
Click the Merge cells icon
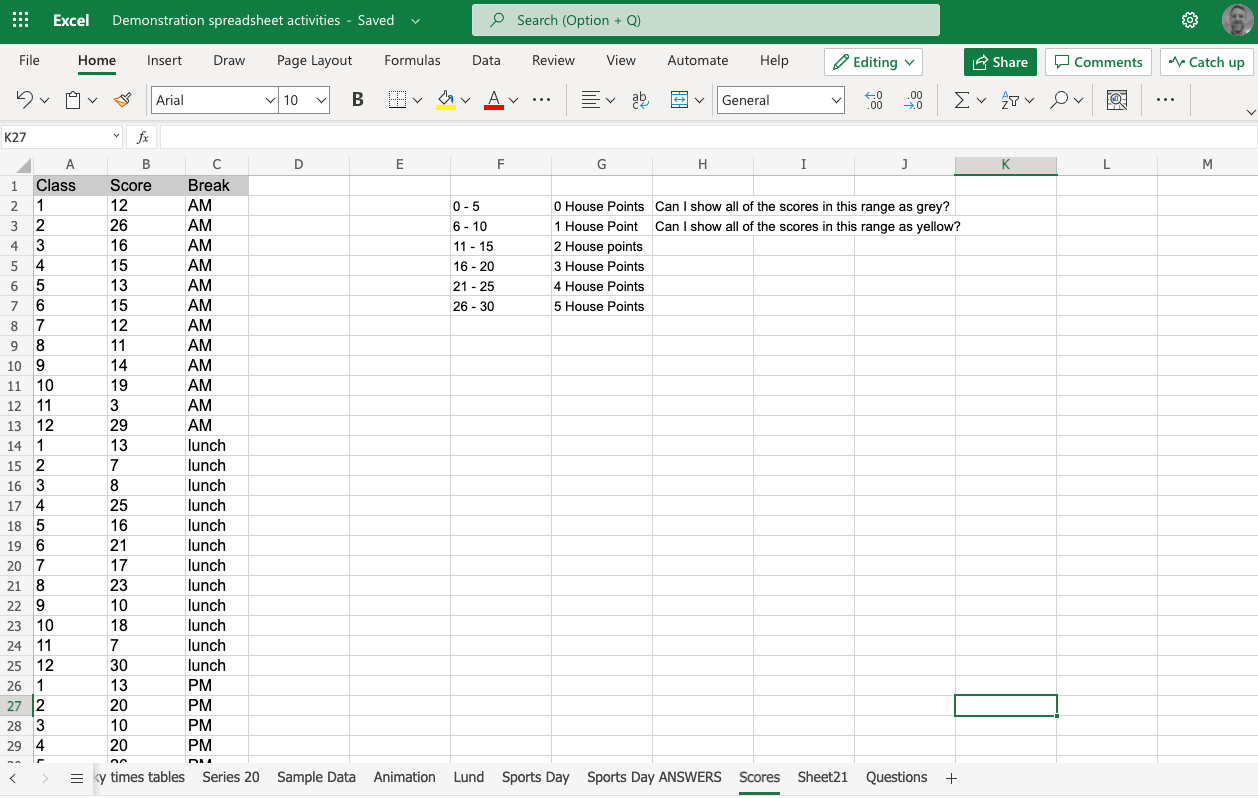pyautogui.click(x=680, y=100)
